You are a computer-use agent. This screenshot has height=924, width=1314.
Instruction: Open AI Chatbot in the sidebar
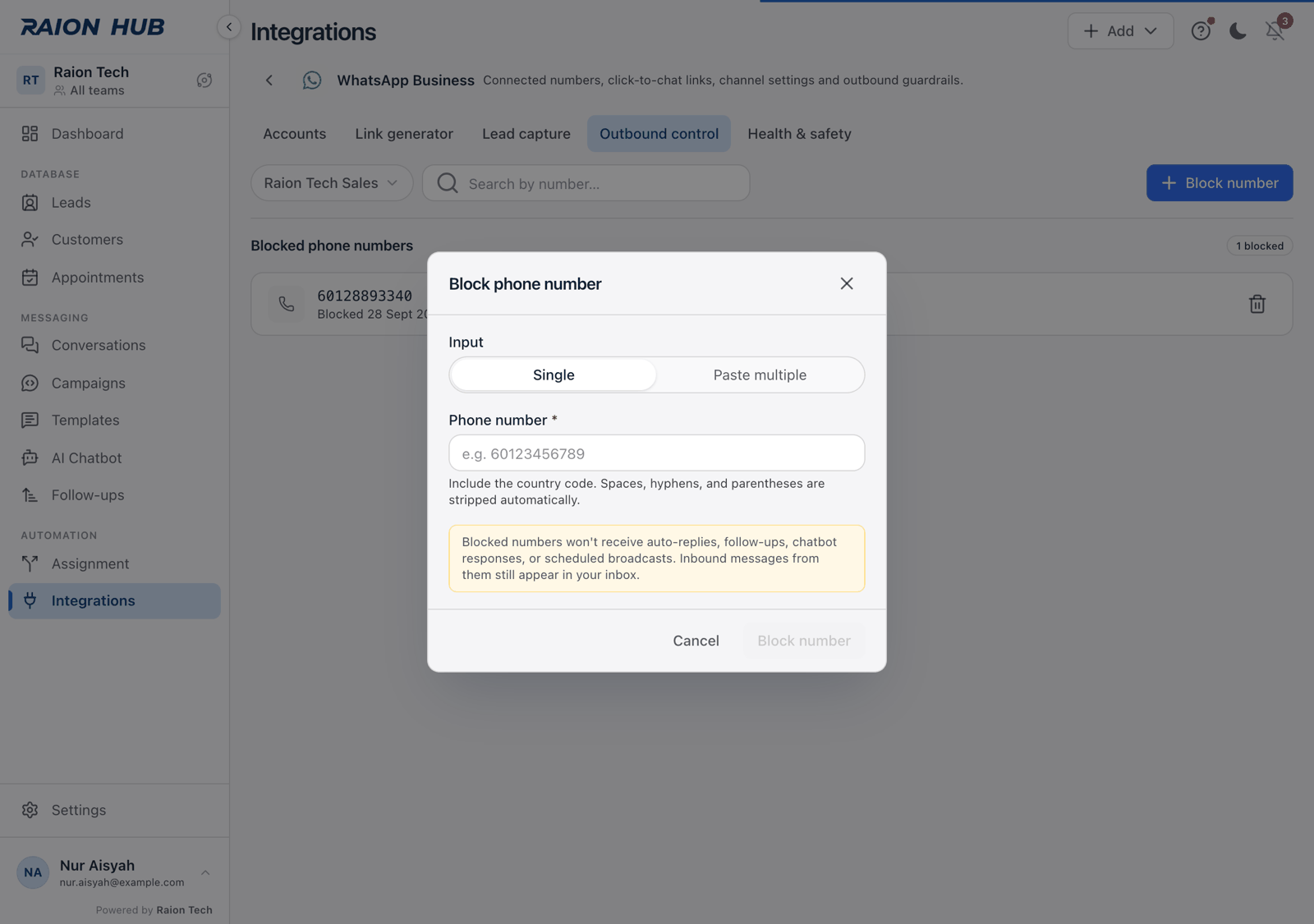pyautogui.click(x=114, y=458)
